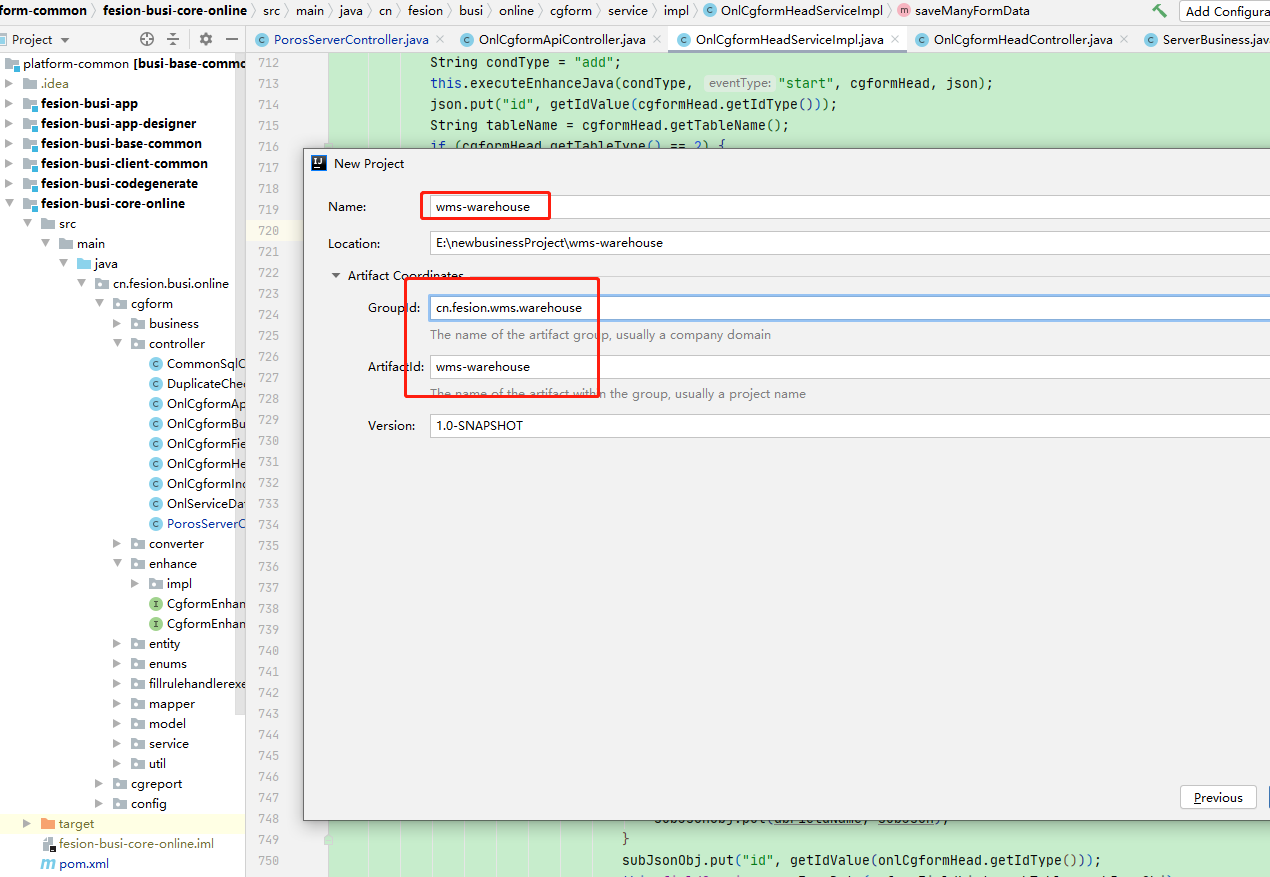Click the Version input field

tap(849, 425)
